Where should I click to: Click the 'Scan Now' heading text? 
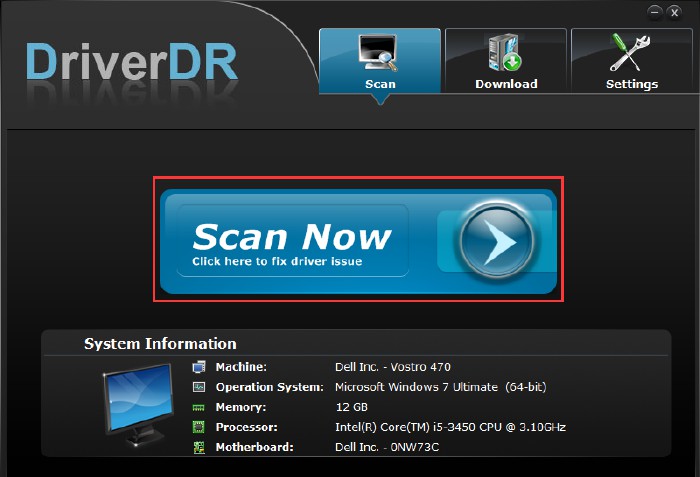(291, 236)
